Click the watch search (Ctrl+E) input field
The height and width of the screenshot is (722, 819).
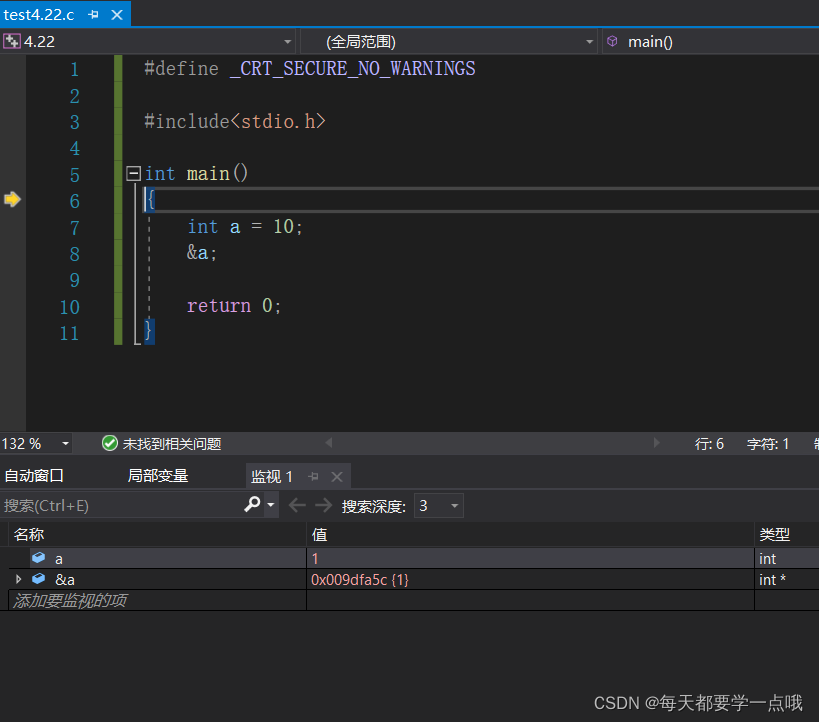click(x=120, y=506)
